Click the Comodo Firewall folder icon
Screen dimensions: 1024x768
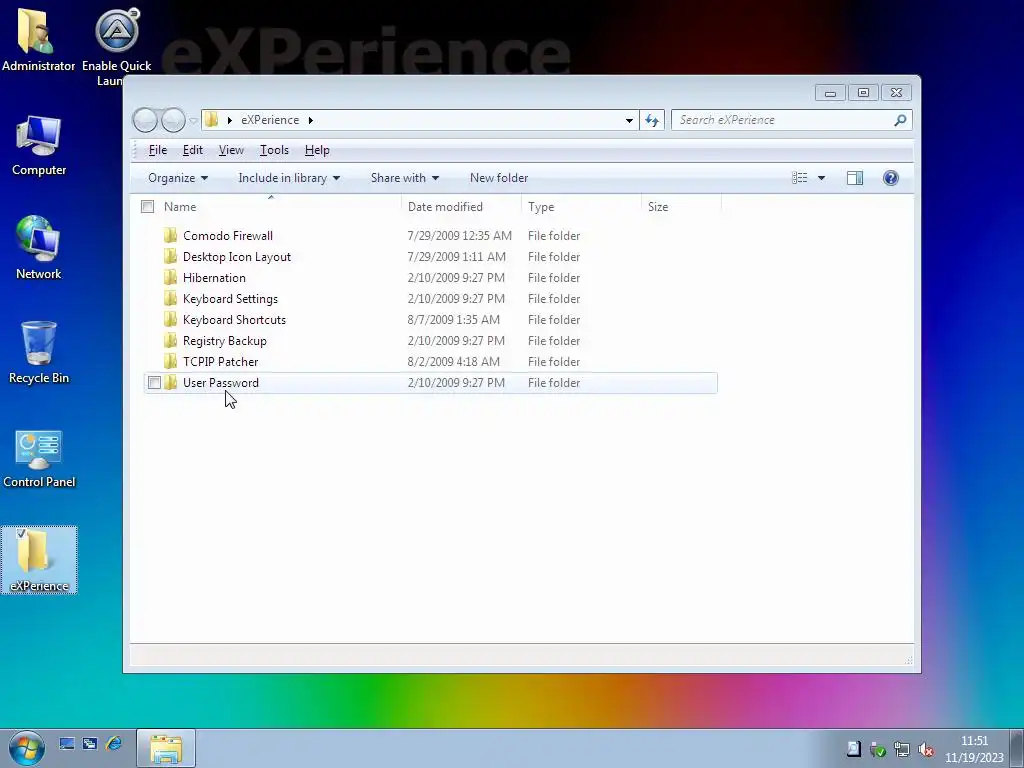click(x=170, y=235)
